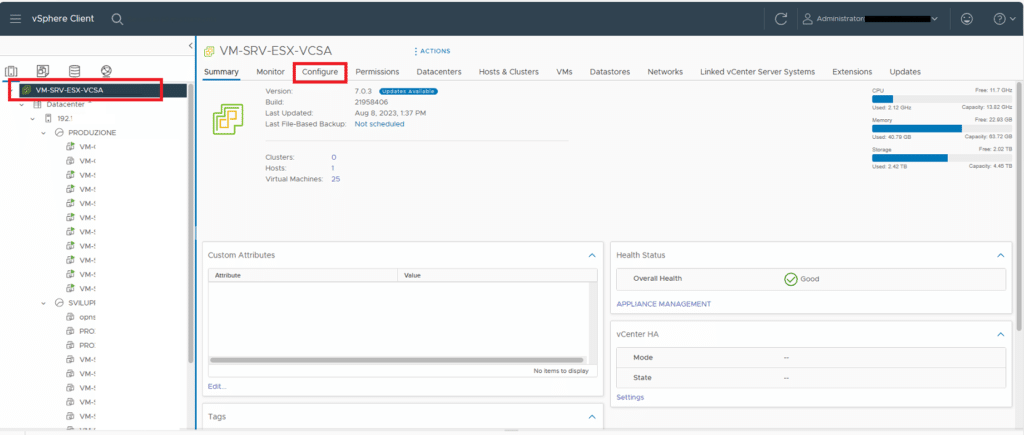The image size is (1024, 435).
Task: Click the Not scheduled backup link
Action: click(x=379, y=123)
